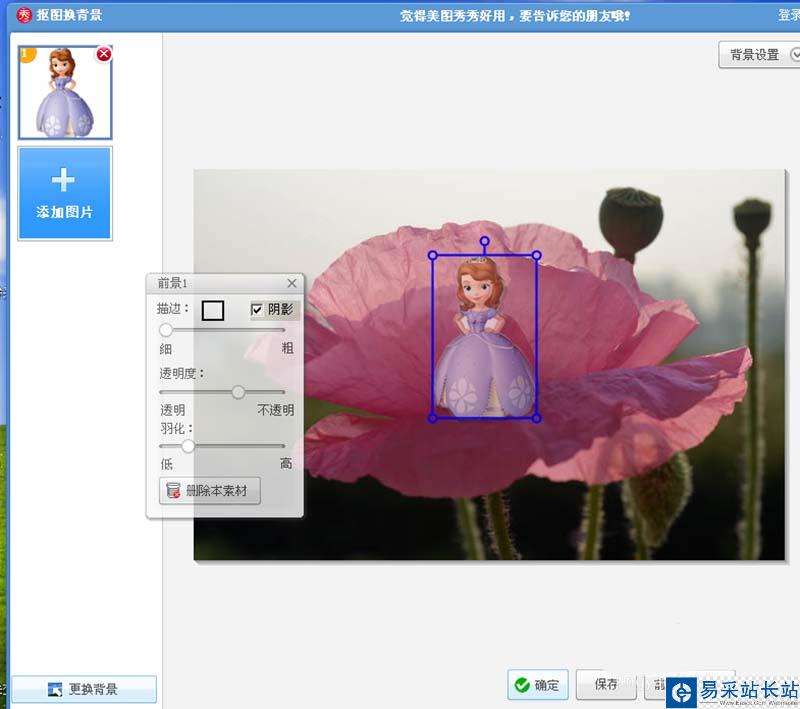Click the rotation handle above the princess
Viewport: 800px width, 709px height.
[x=485, y=241]
